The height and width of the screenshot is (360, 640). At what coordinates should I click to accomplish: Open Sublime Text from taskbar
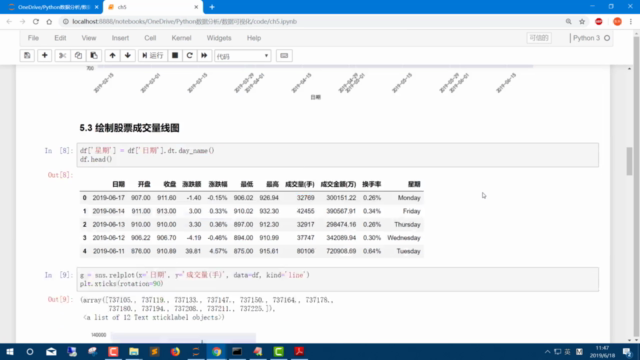coord(154,351)
